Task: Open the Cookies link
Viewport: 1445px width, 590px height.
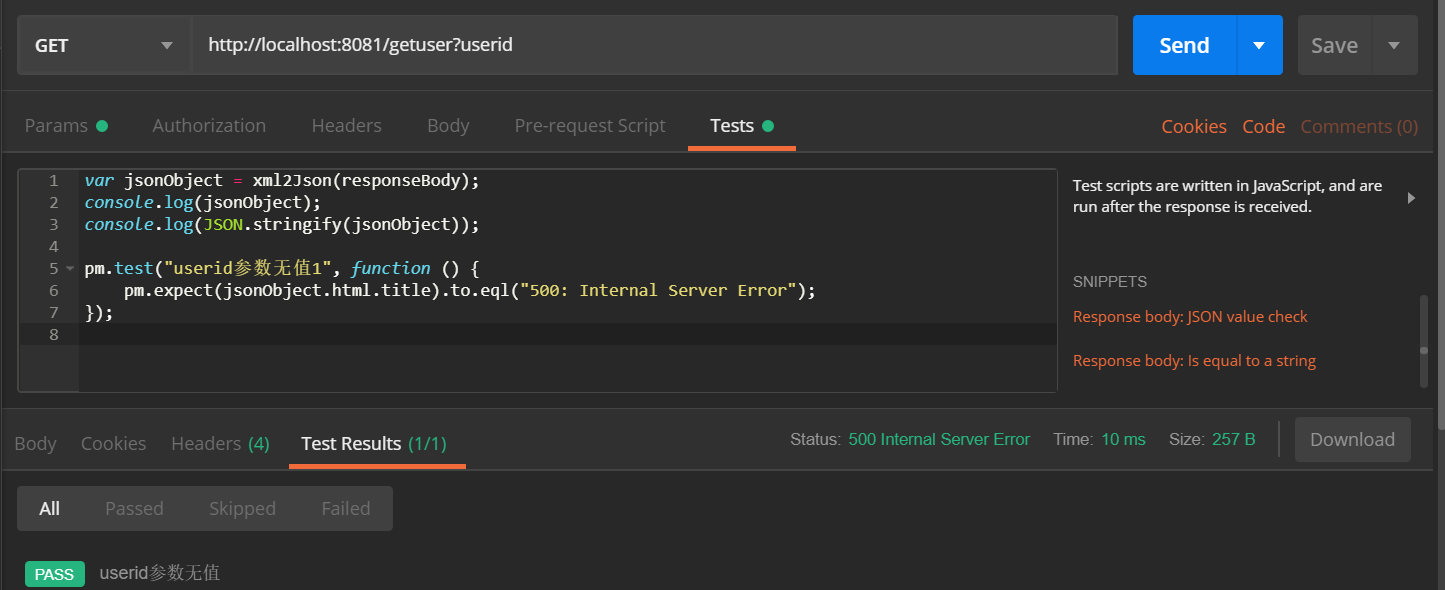Action: pyautogui.click(x=1193, y=127)
